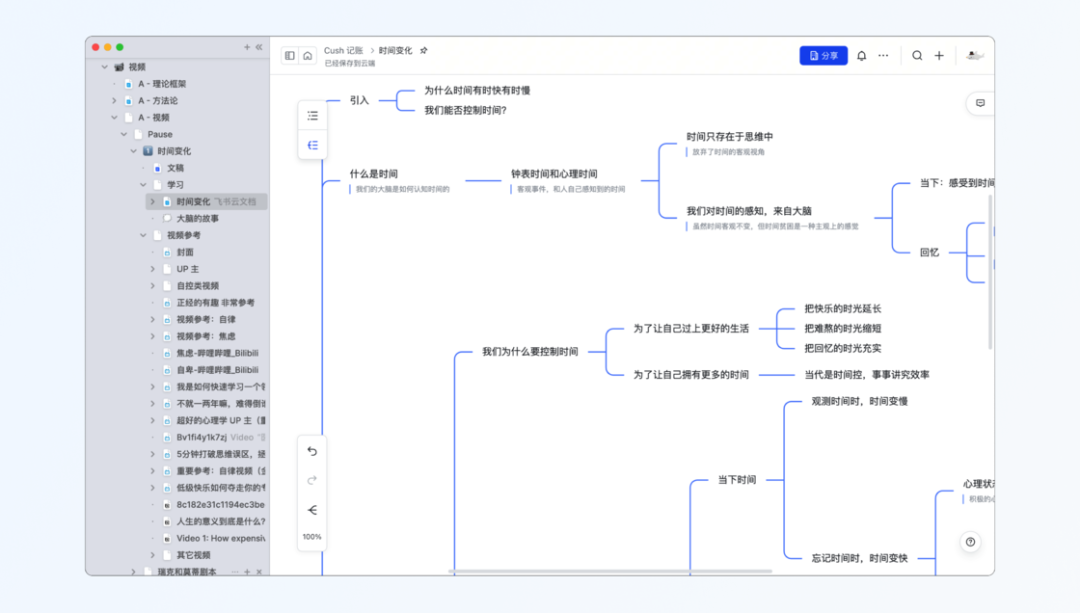Open the 封面 document
Screen dimensions: 1080x613
point(185,252)
